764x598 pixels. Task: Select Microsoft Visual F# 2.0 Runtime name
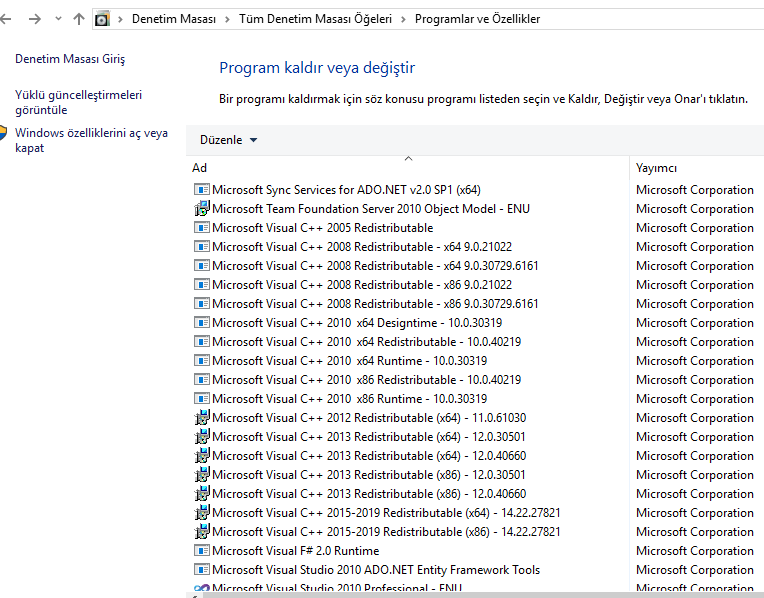click(x=296, y=551)
